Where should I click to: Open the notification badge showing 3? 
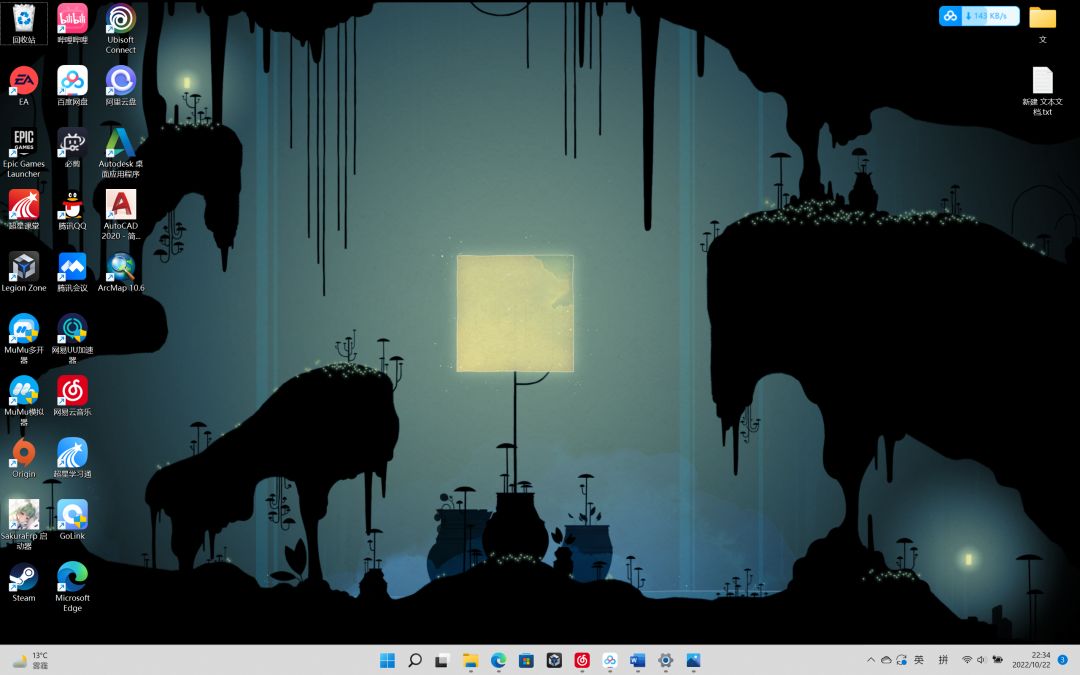(x=1063, y=660)
